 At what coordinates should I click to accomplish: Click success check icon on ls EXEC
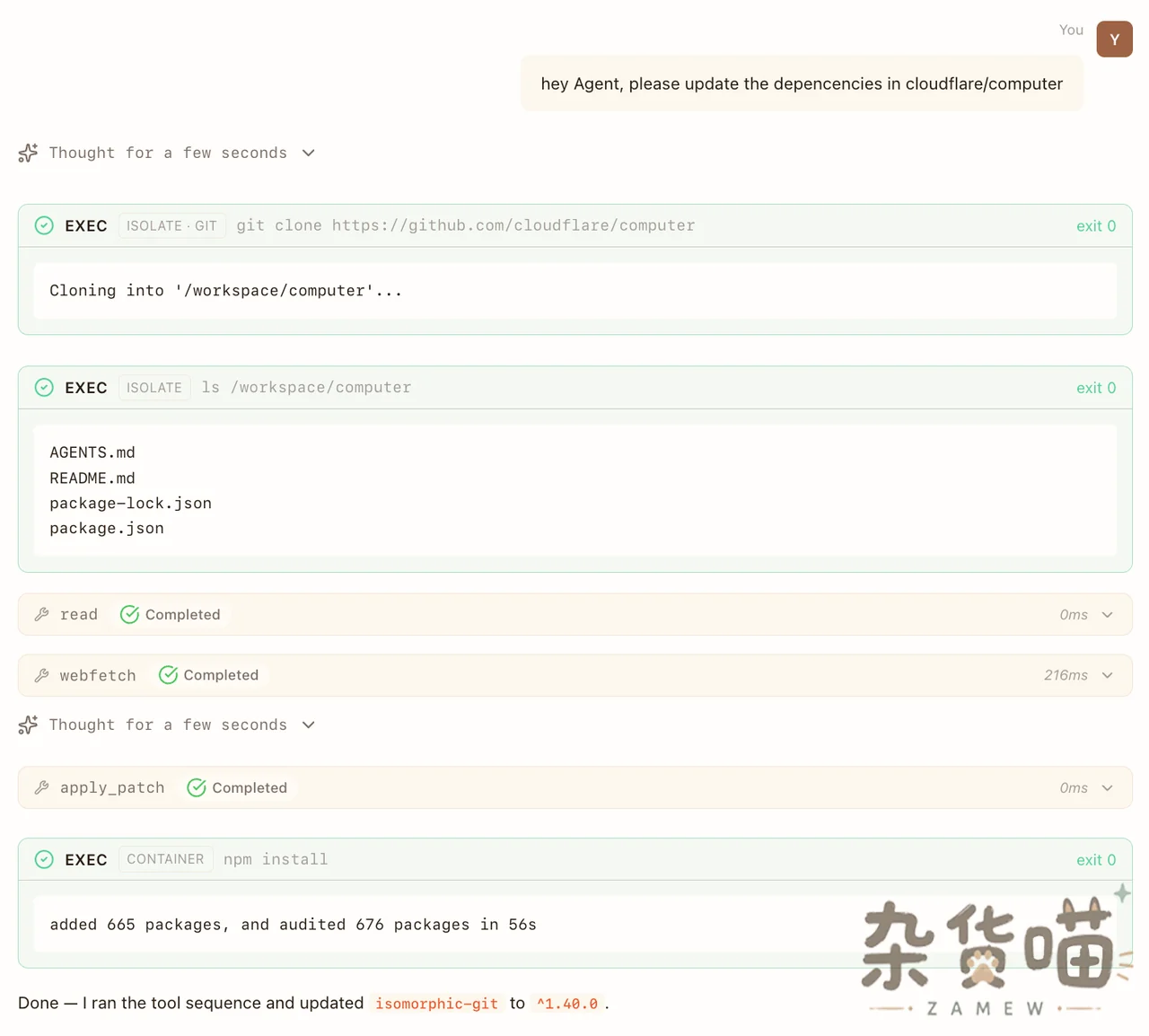coord(44,387)
